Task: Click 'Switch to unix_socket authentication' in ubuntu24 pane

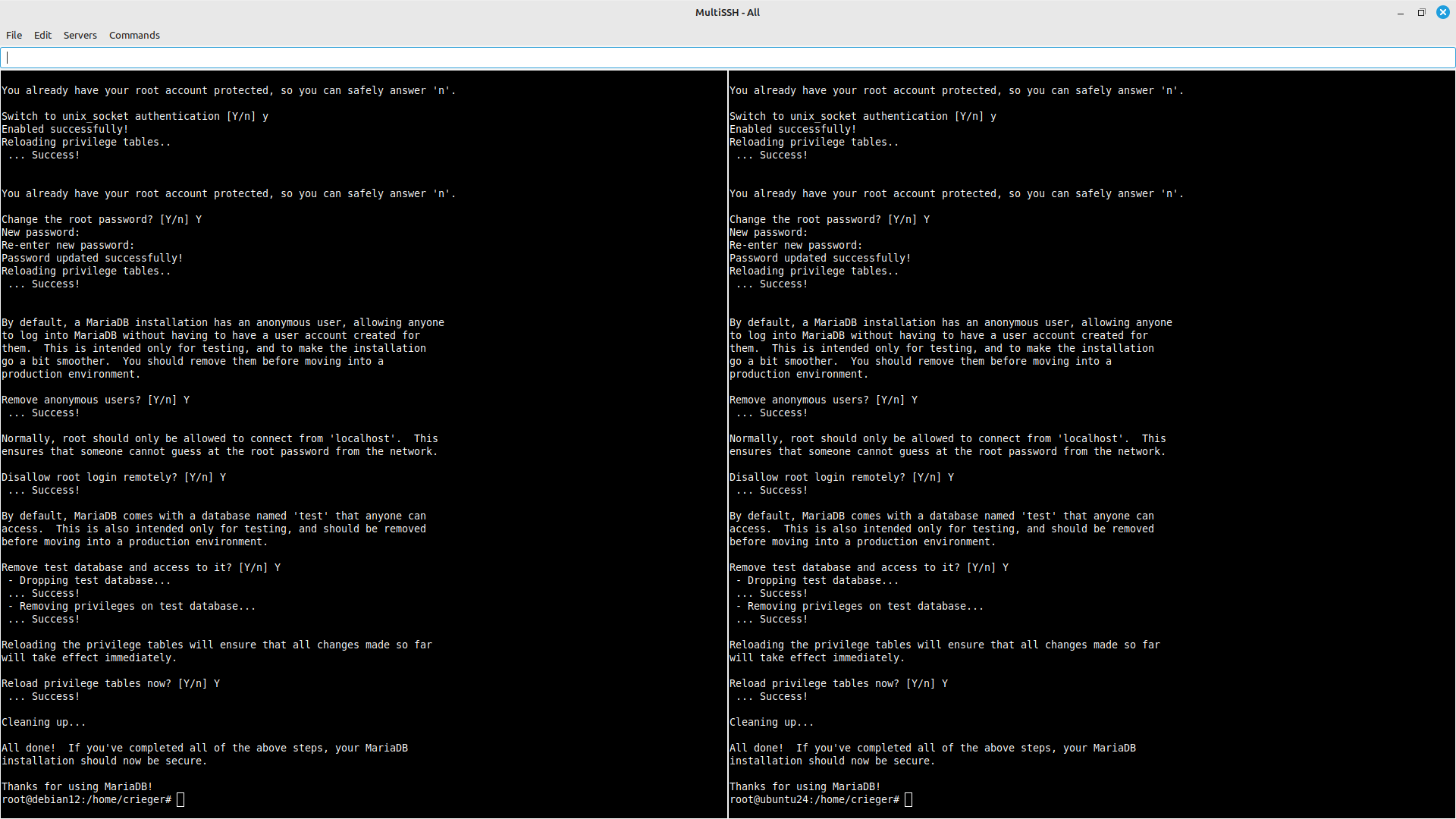Action: tap(839, 116)
